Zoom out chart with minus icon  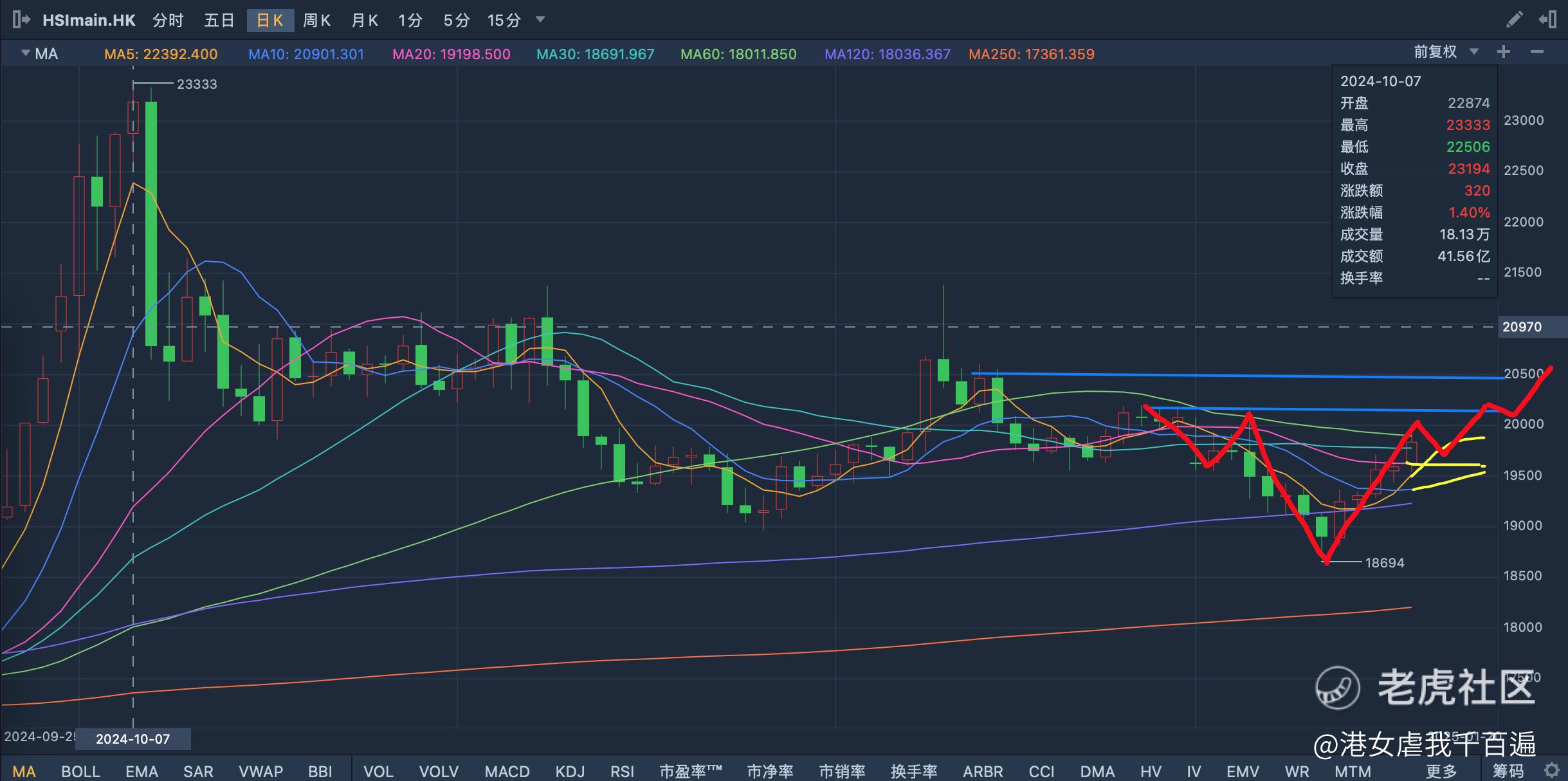click(x=1537, y=52)
